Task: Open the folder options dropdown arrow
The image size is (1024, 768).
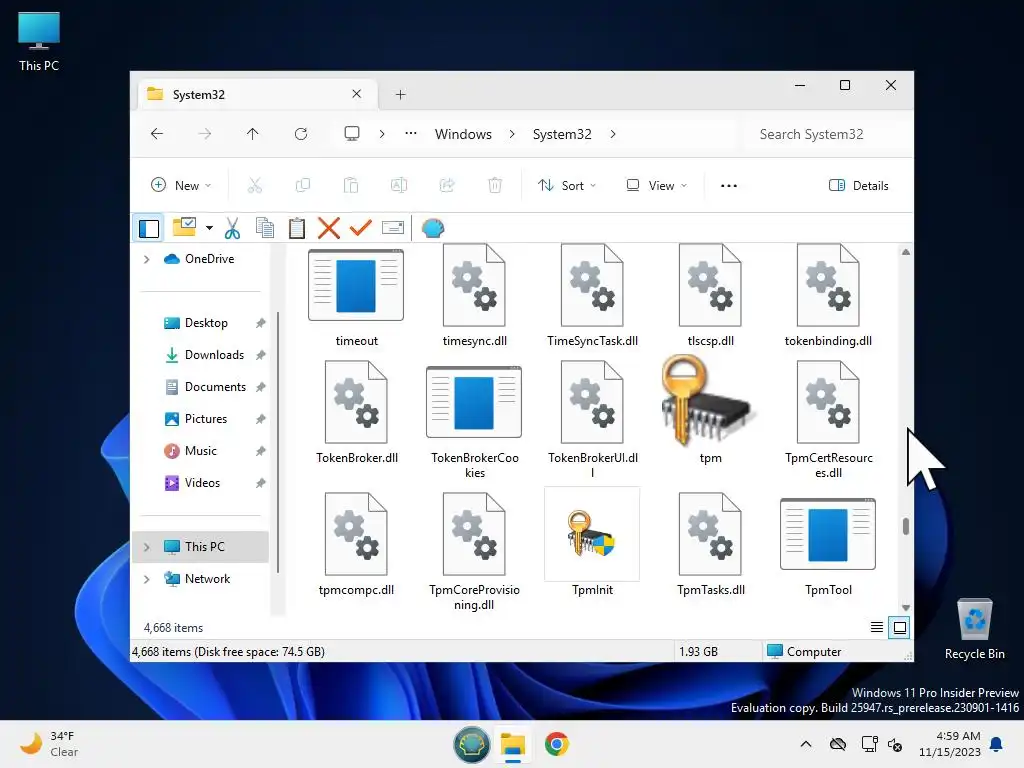Action: pyautogui.click(x=209, y=228)
